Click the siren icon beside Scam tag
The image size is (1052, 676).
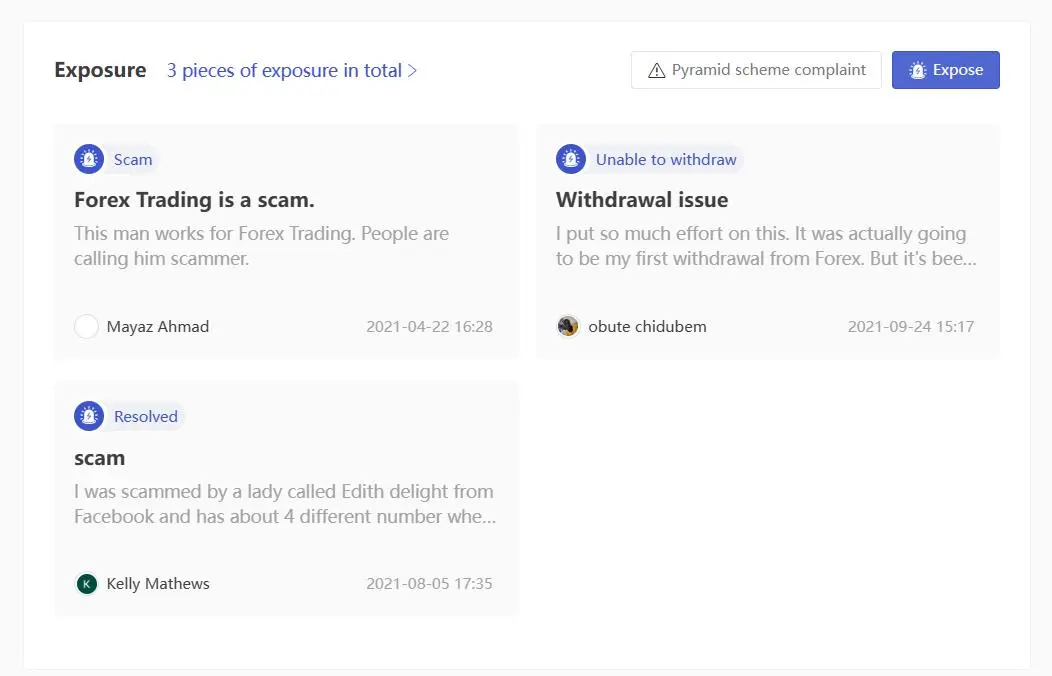click(89, 159)
